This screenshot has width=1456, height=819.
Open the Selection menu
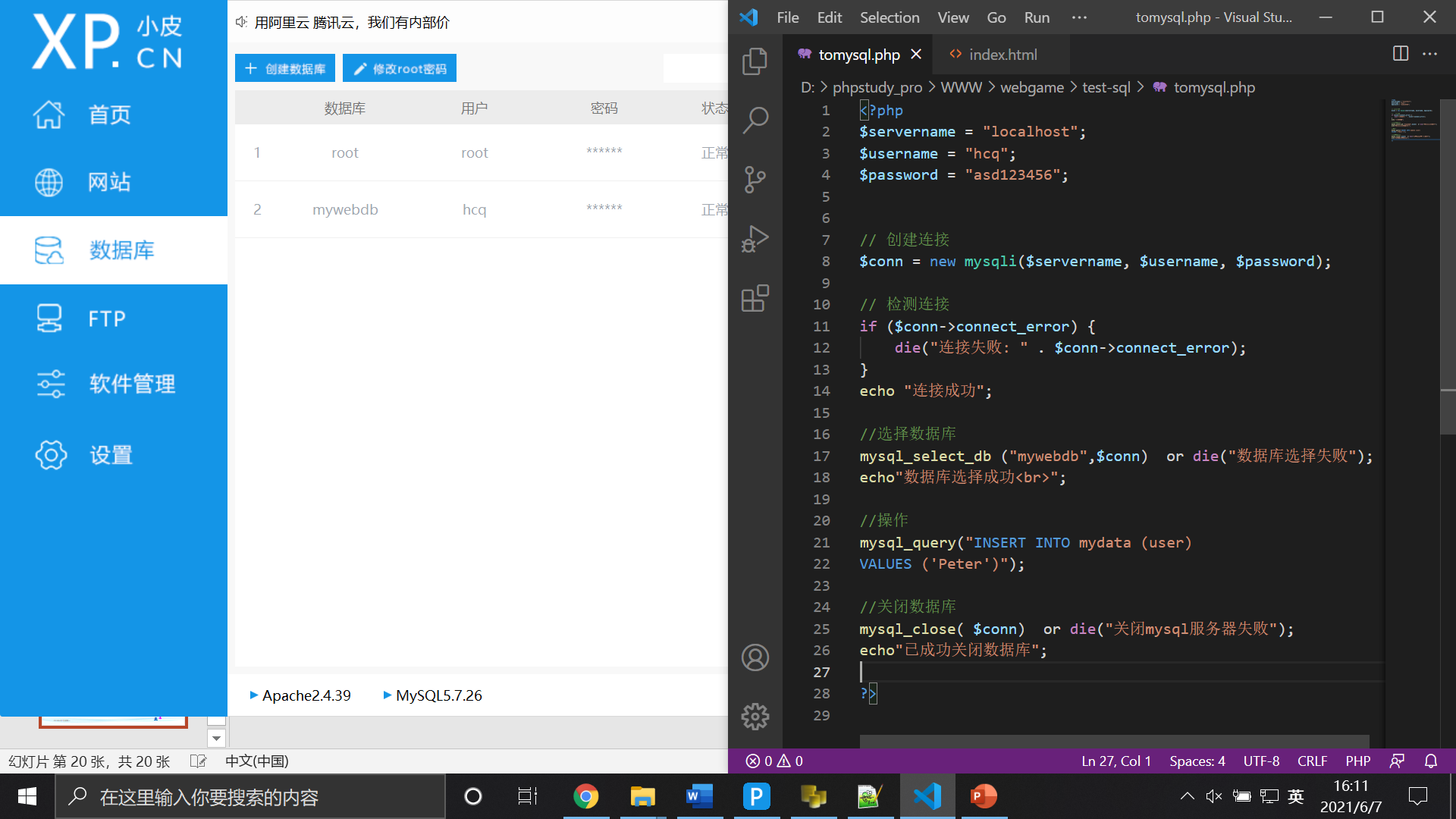pyautogui.click(x=890, y=17)
